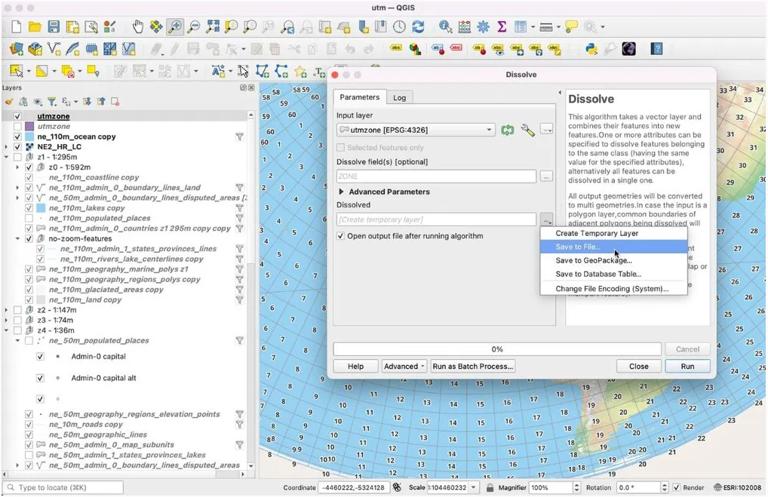Click Run as Batch Process… button
This screenshot has height=497, width=768.
(x=473, y=366)
